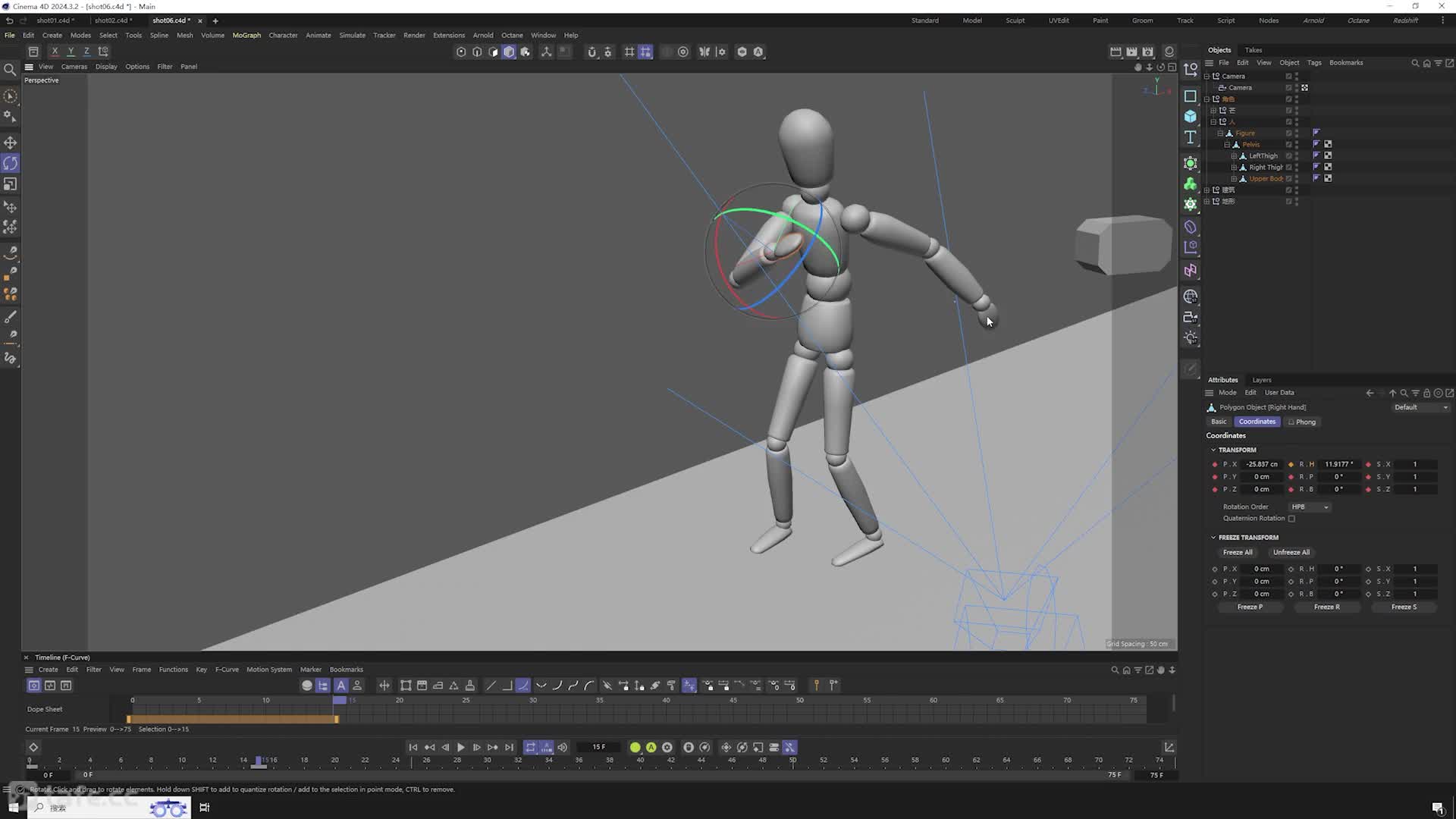Click the Object Manager search icon
This screenshot has height=819, width=1456.
(1415, 63)
